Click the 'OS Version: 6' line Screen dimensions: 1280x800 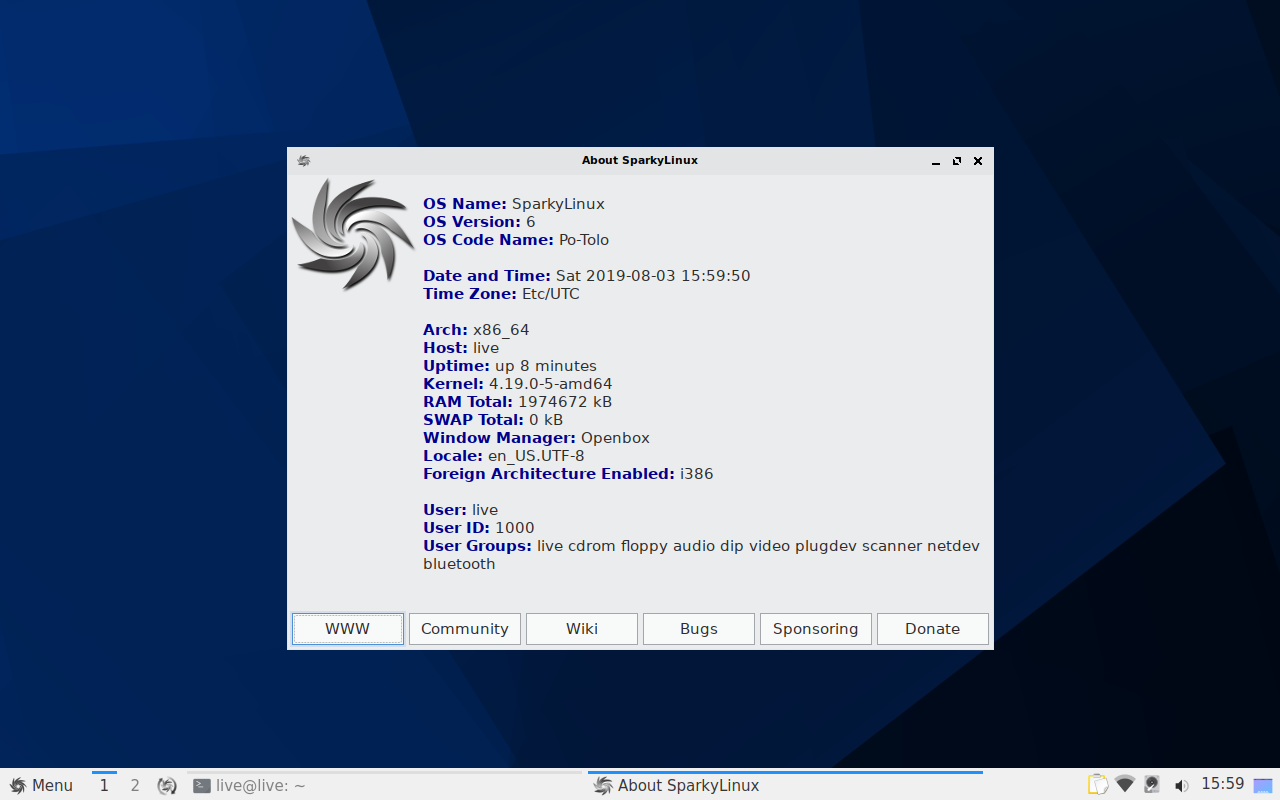[479, 222]
